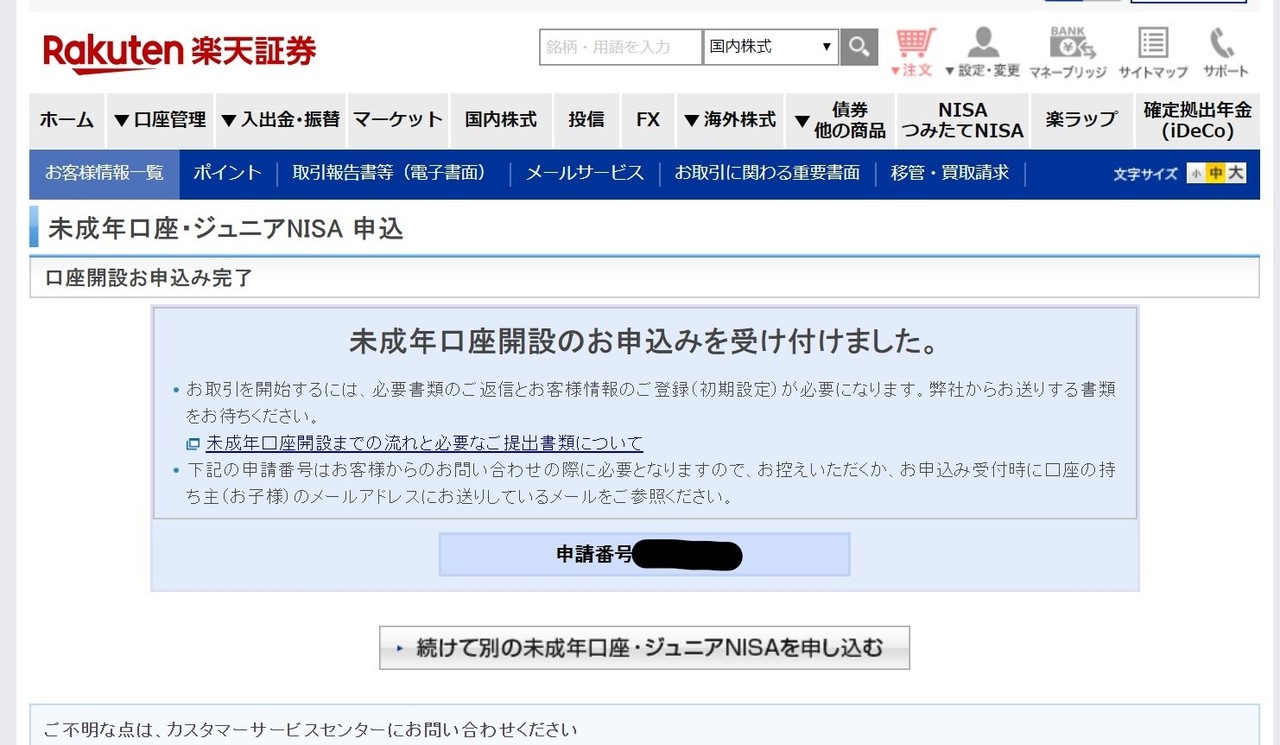Click the 文字サイズ label

pos(1146,174)
